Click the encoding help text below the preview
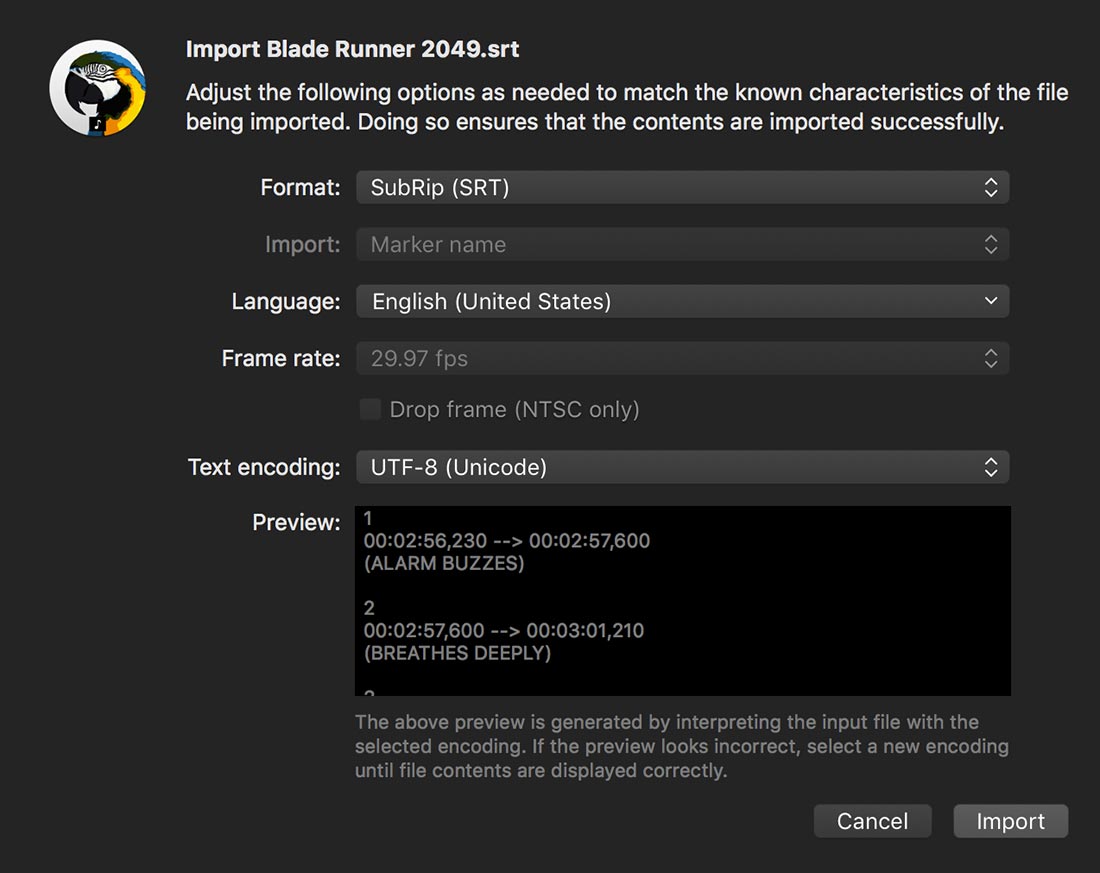 point(681,746)
